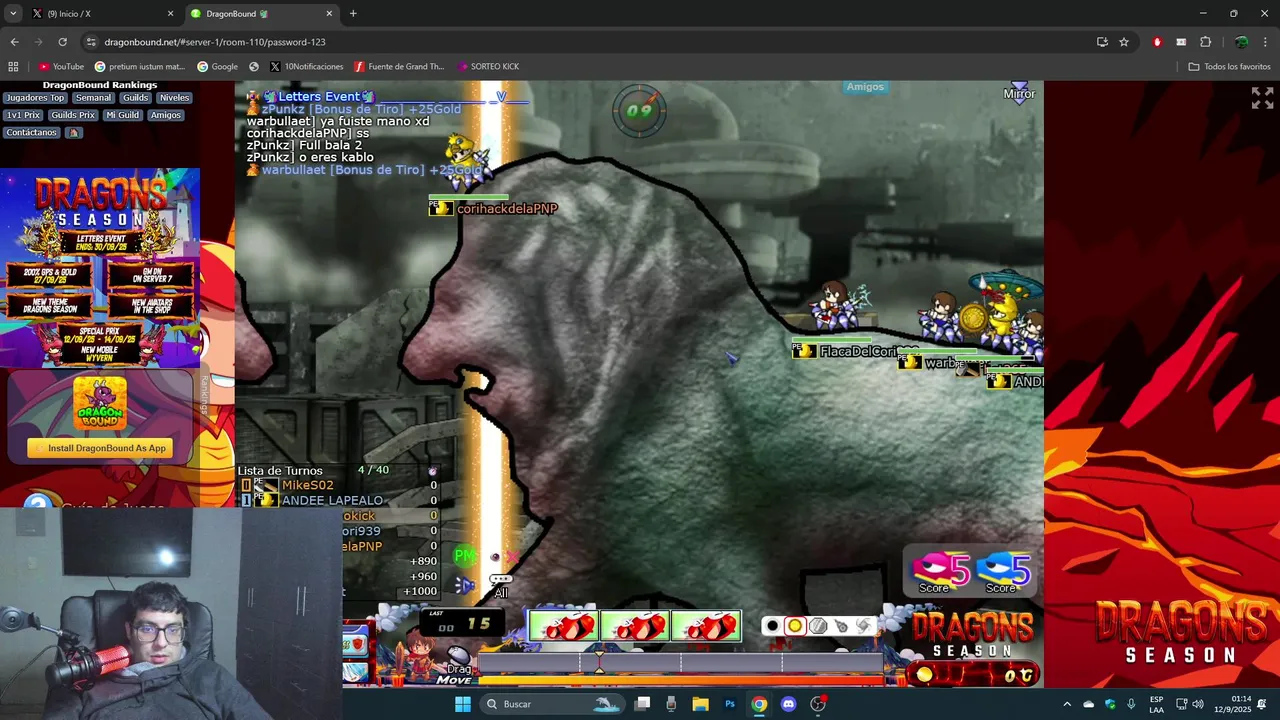Click the small dark ball icon beside PM
The height and width of the screenshot is (720, 1280).
click(x=494, y=557)
